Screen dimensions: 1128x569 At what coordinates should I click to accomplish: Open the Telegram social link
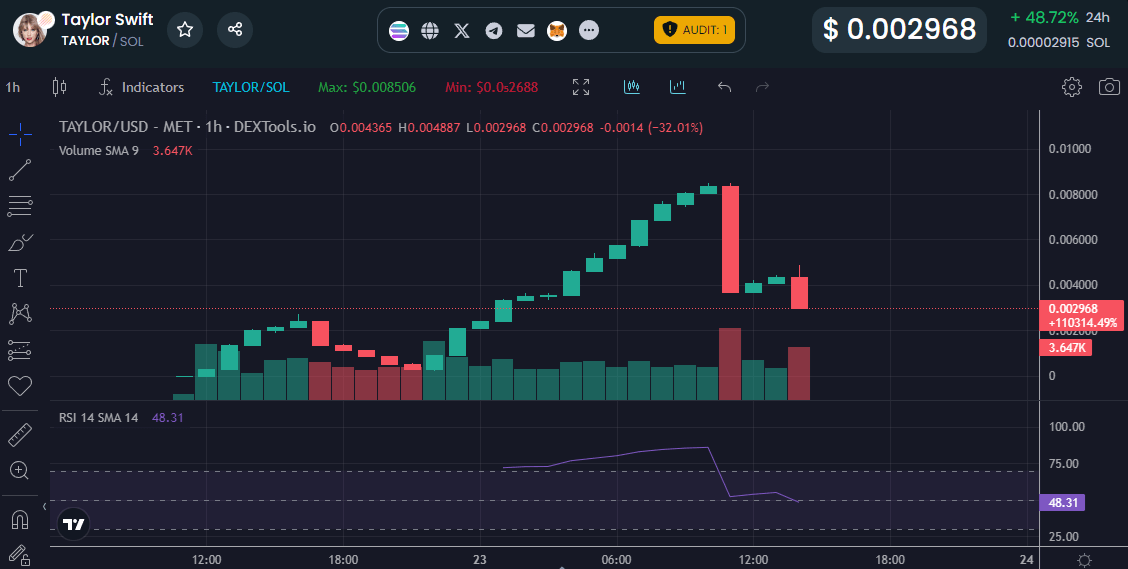pos(494,30)
